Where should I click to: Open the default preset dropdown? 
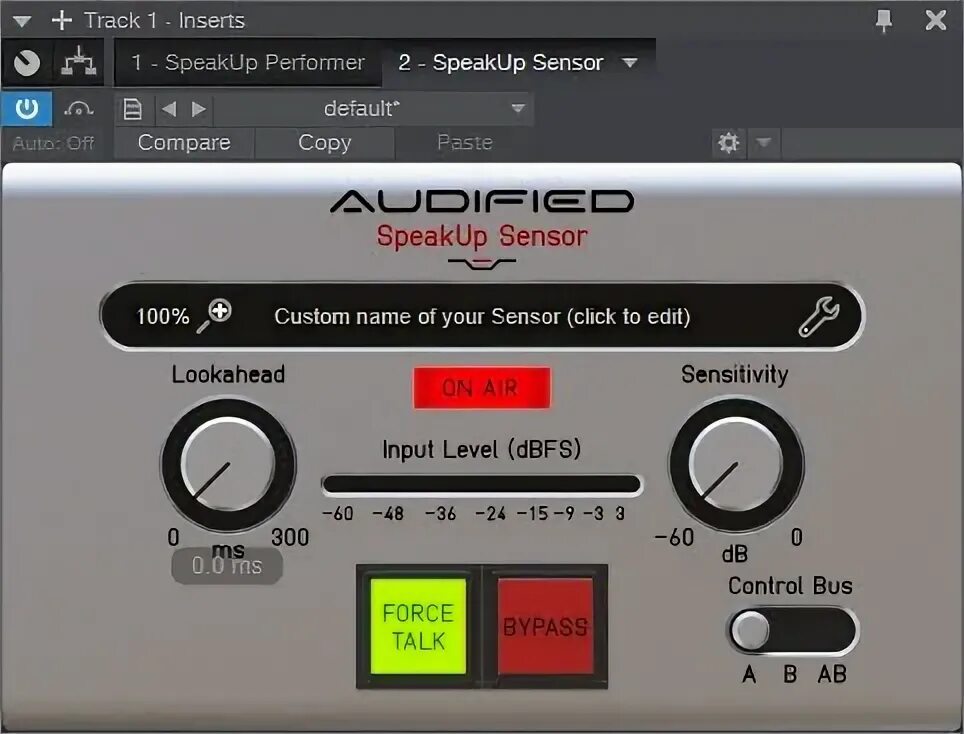pyautogui.click(x=373, y=109)
